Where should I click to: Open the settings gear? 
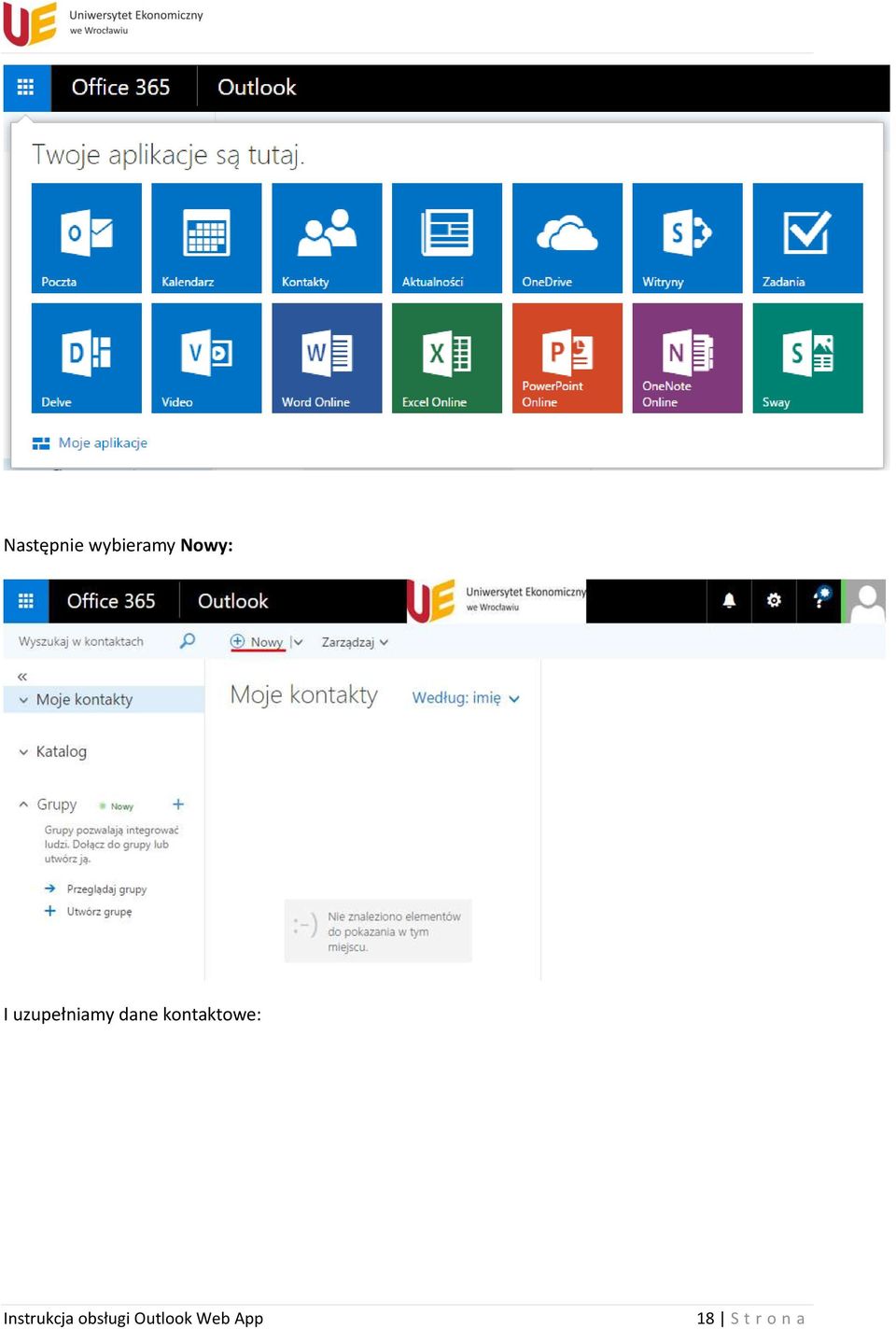(774, 601)
